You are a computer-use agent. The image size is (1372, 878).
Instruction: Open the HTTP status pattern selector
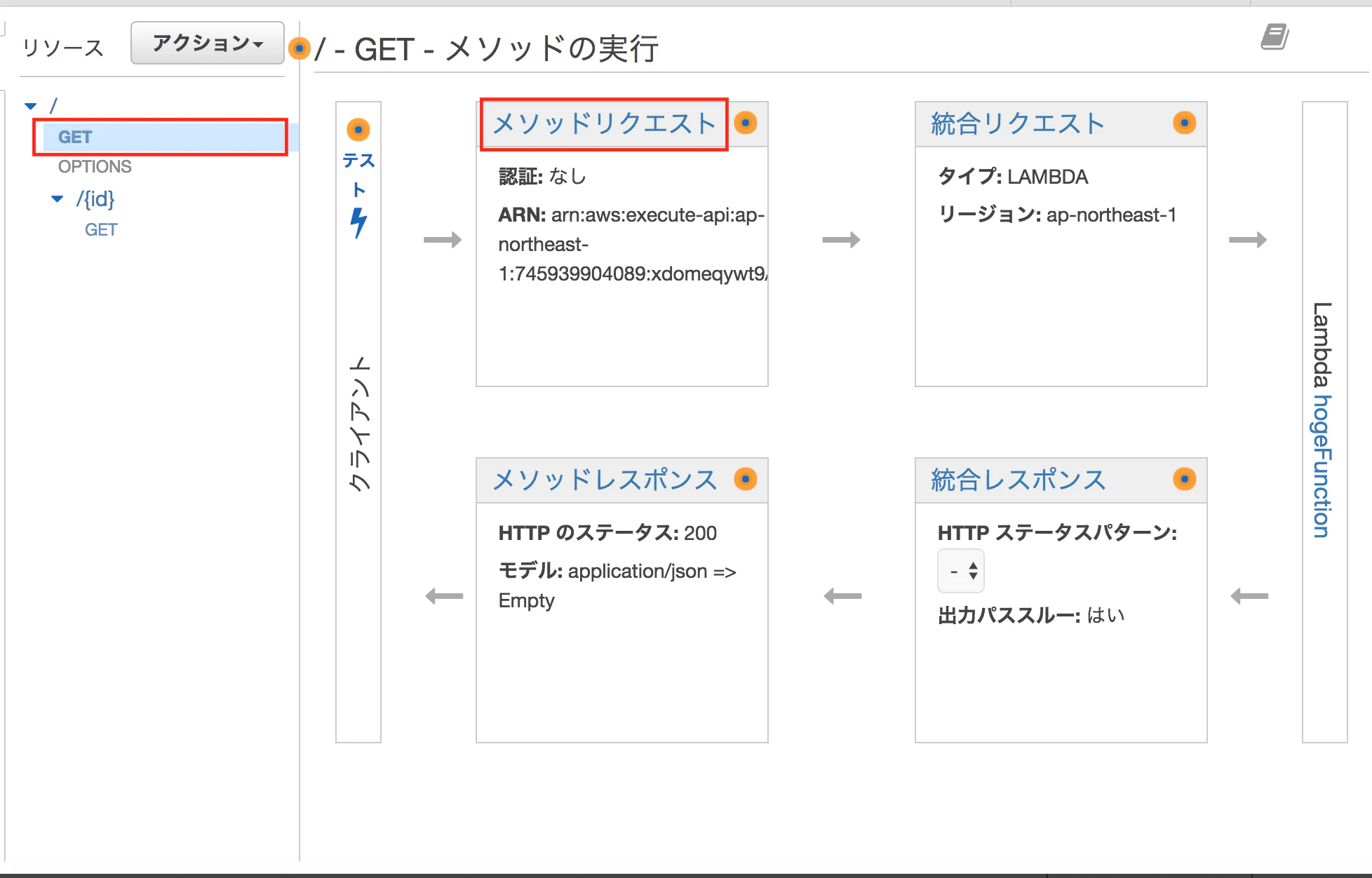(x=961, y=571)
